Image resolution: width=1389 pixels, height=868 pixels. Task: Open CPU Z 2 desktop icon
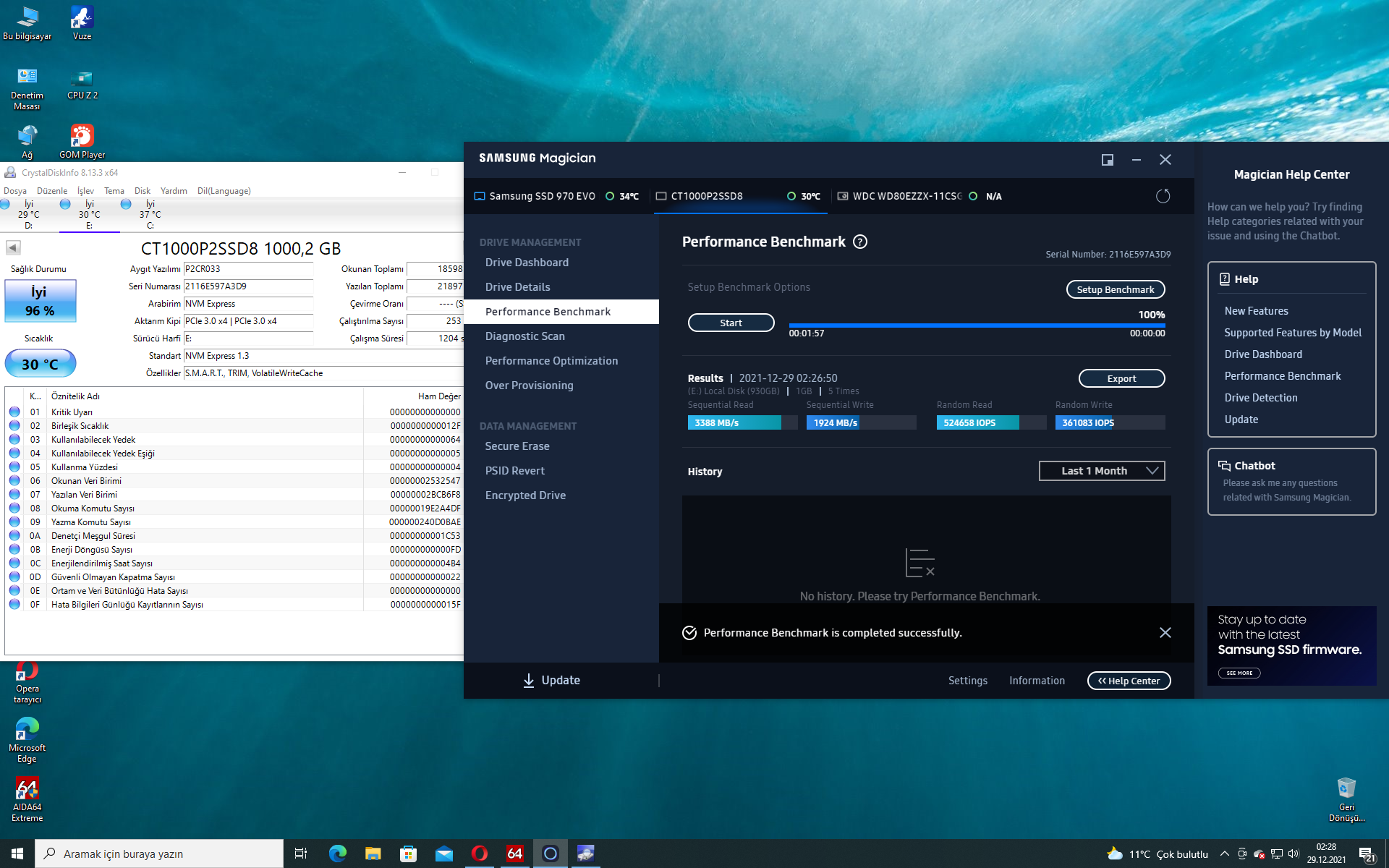point(82,83)
